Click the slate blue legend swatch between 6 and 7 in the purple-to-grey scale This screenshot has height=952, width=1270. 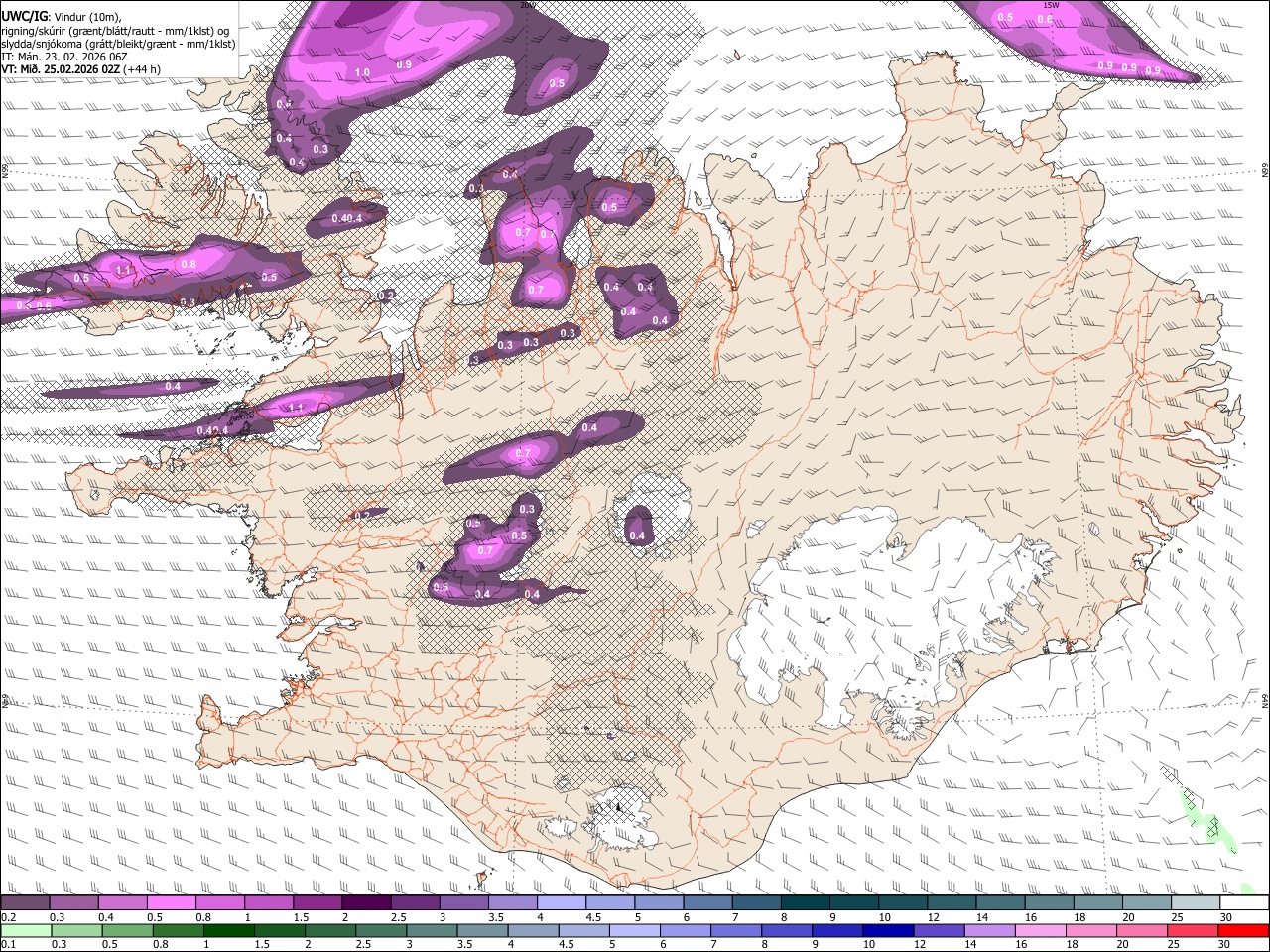708,903
